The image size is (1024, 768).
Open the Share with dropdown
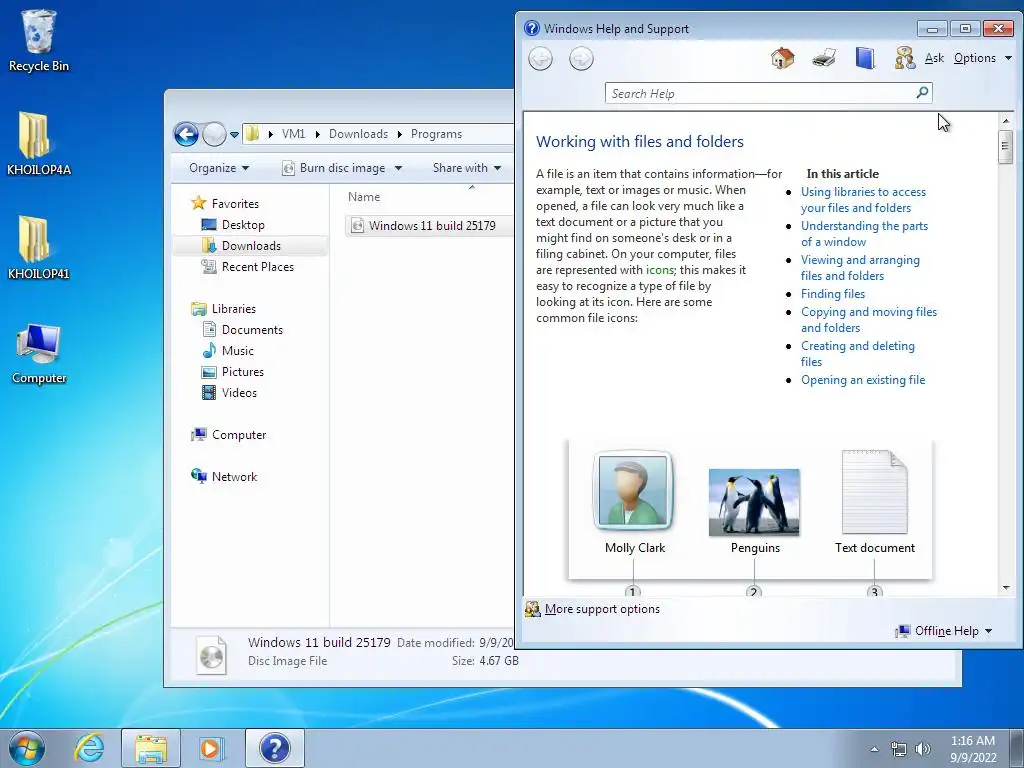click(x=466, y=168)
